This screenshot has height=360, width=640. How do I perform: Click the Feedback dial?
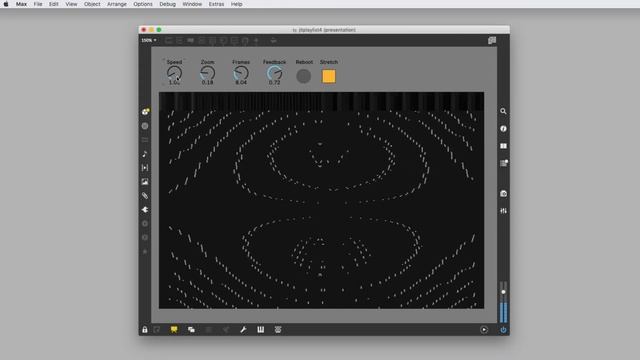click(x=275, y=73)
